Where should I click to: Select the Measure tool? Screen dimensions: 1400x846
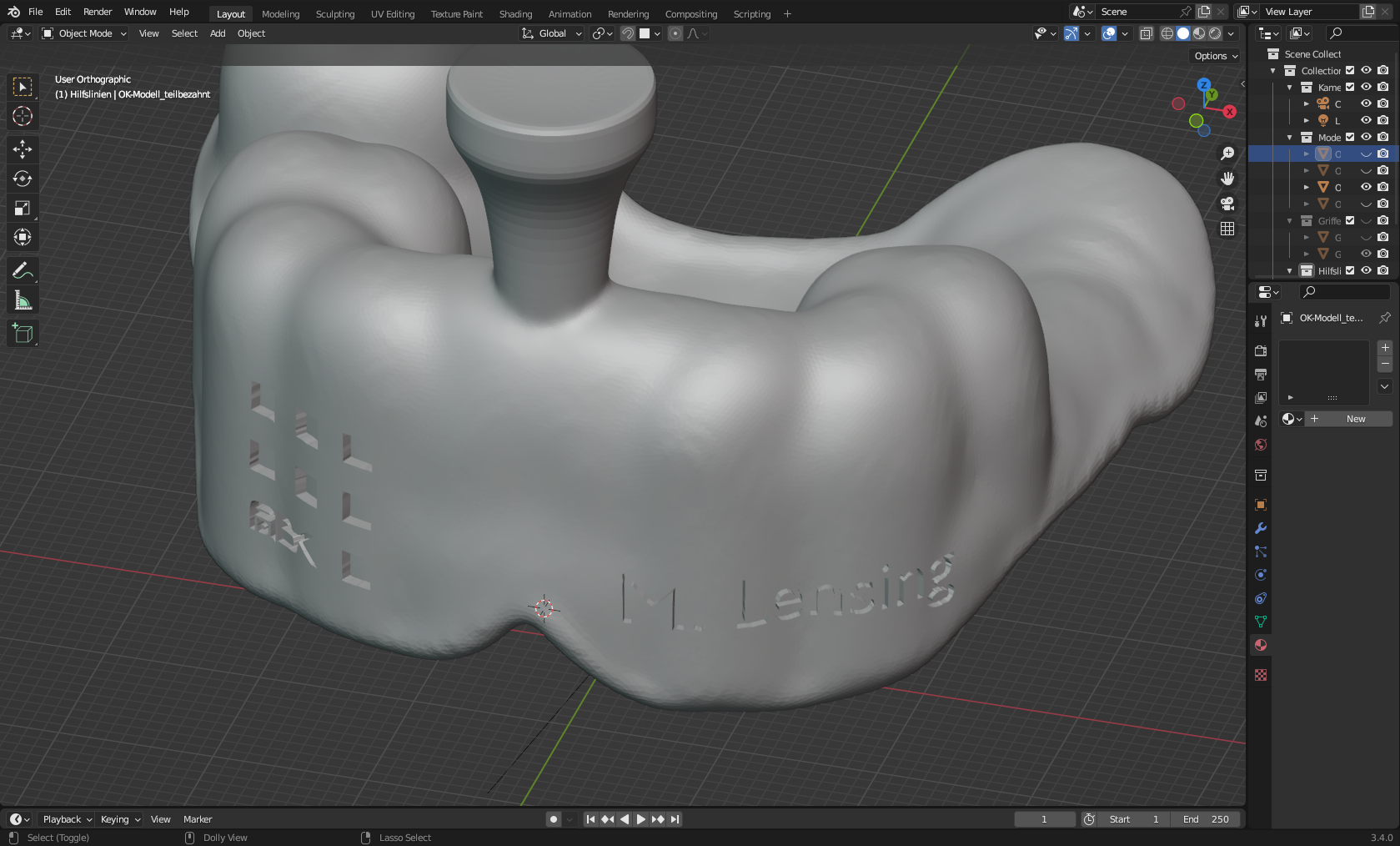pyautogui.click(x=23, y=300)
